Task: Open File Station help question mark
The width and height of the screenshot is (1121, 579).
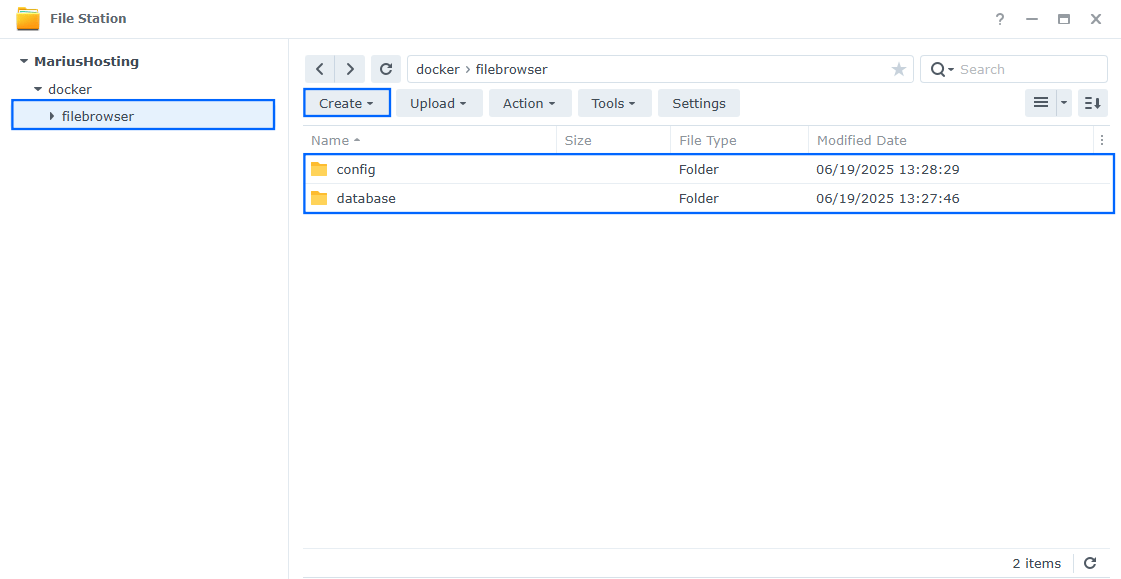Action: pyautogui.click(x=999, y=19)
